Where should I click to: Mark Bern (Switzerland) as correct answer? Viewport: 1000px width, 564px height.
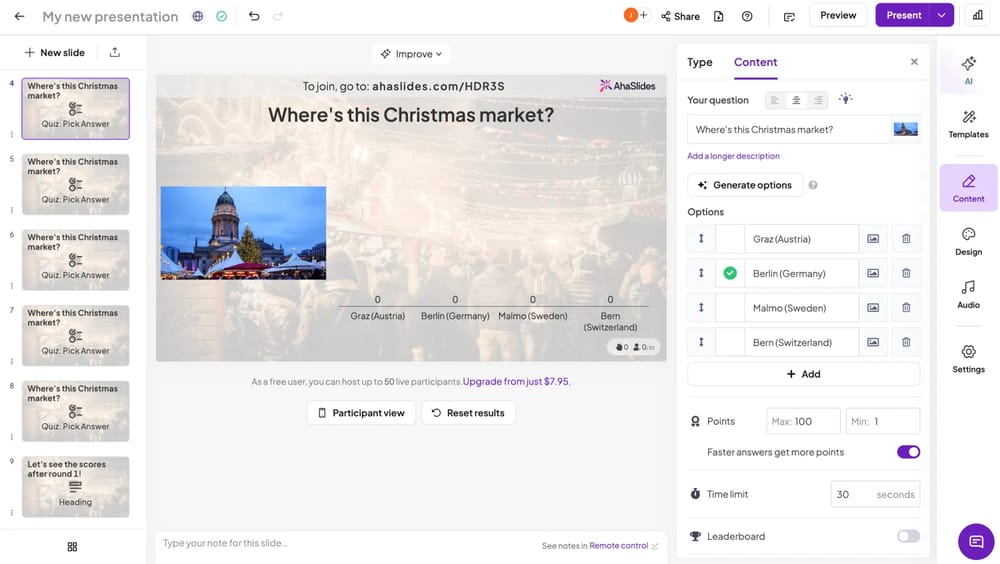pos(730,342)
